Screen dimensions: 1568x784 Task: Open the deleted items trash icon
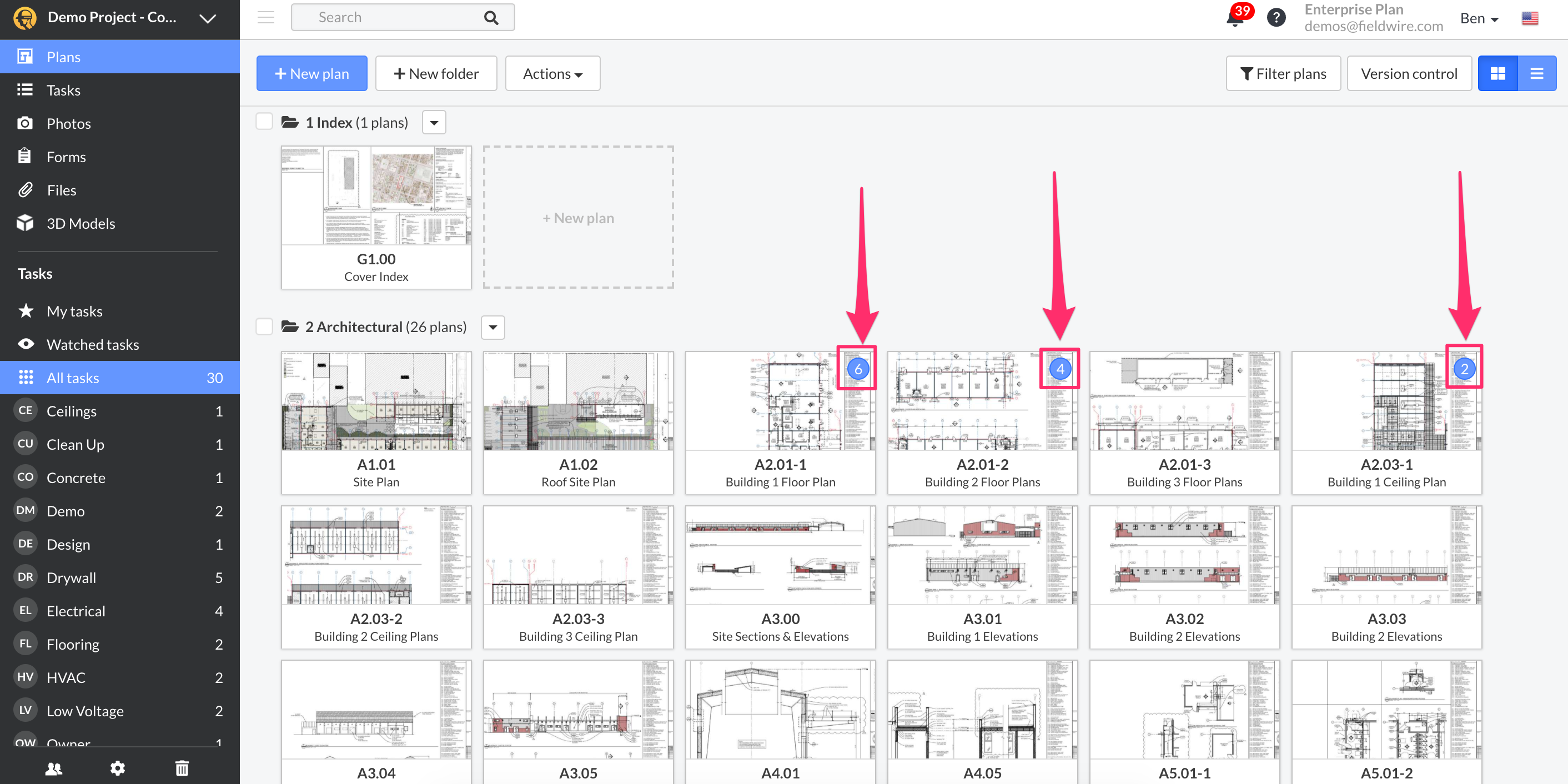pos(182,768)
